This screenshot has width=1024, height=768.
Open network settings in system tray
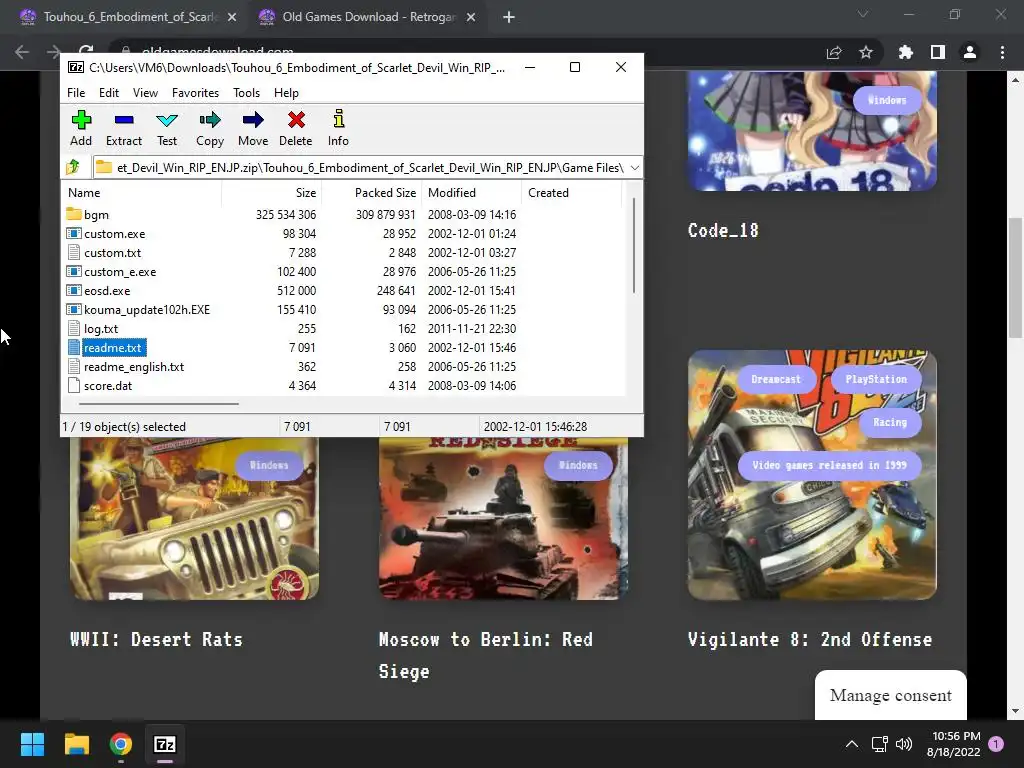pos(879,744)
